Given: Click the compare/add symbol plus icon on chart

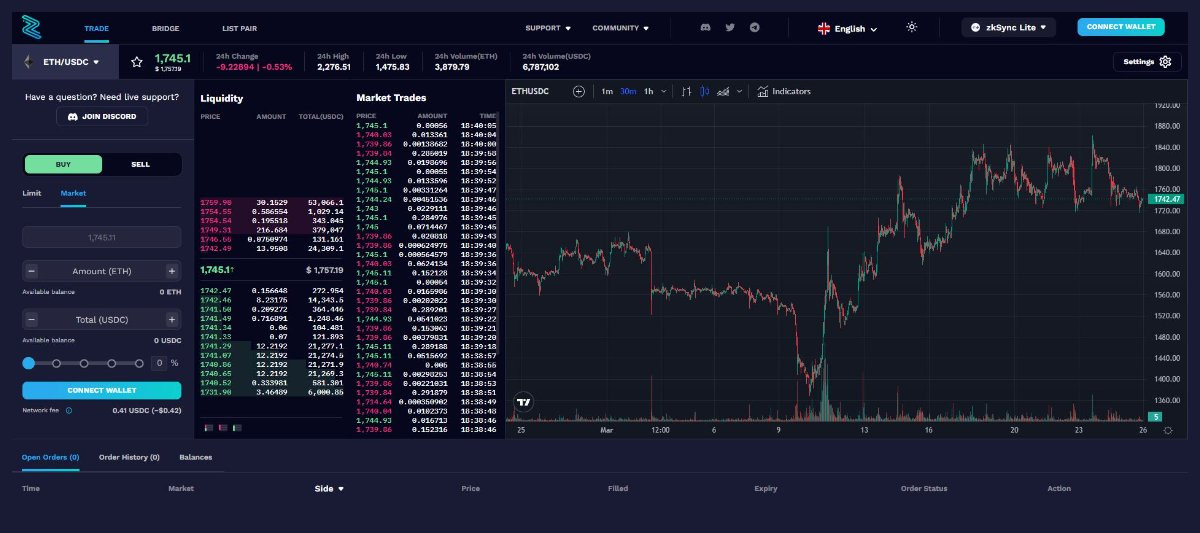Looking at the screenshot, I should click(x=578, y=91).
